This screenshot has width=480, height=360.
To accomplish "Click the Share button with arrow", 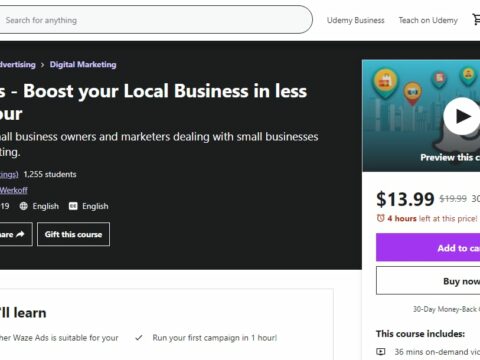I will [15, 234].
